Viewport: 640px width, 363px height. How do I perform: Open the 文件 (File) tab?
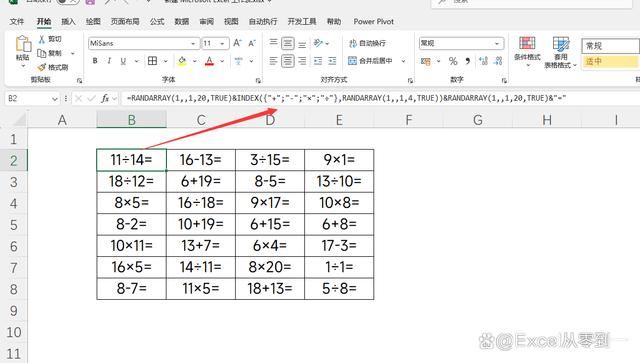click(17, 22)
